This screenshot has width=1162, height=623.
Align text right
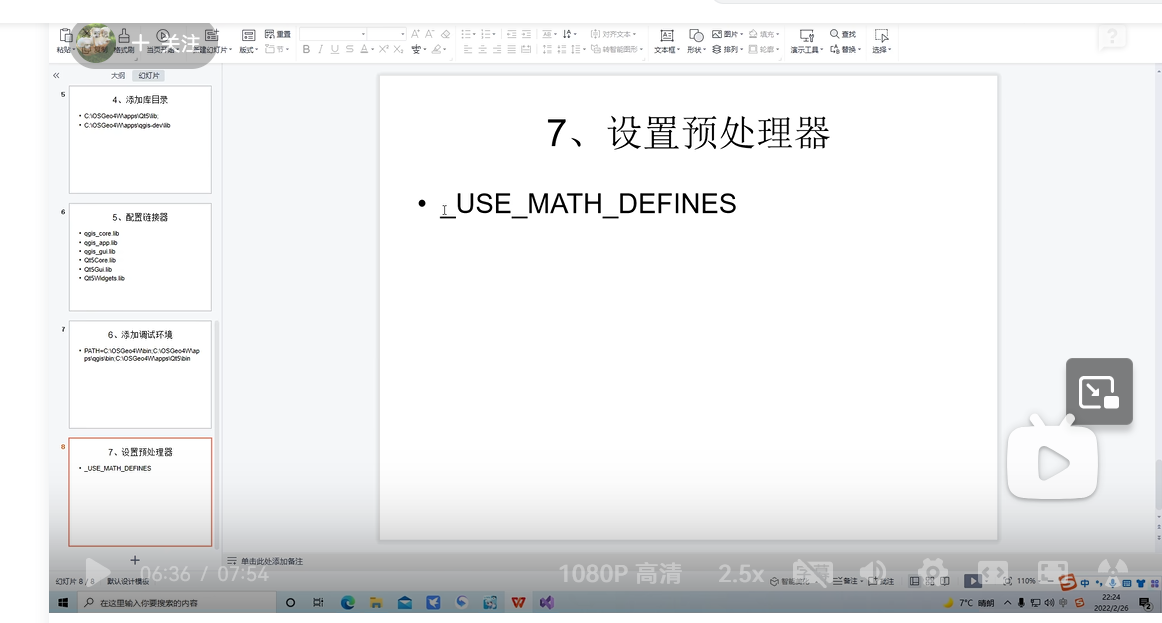[497, 50]
